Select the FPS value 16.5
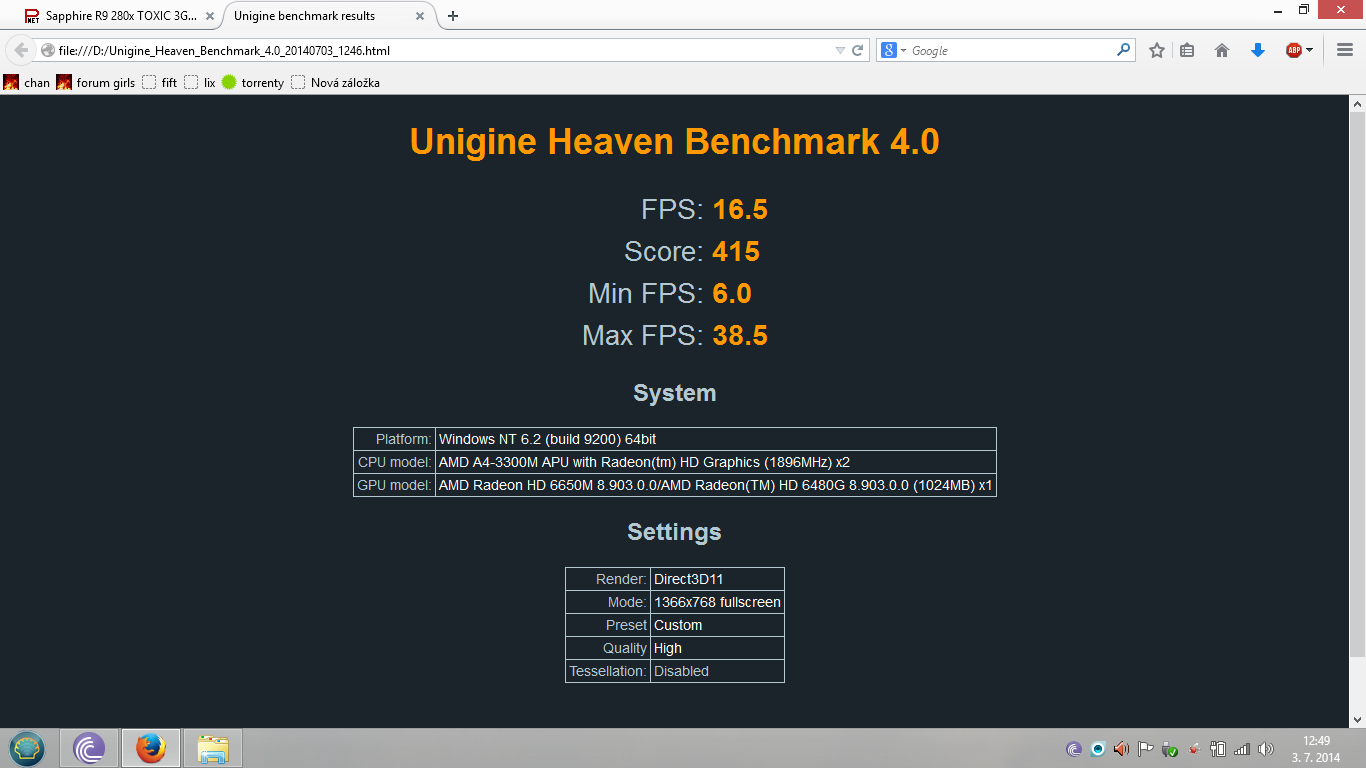Viewport: 1366px width, 768px height. (740, 209)
